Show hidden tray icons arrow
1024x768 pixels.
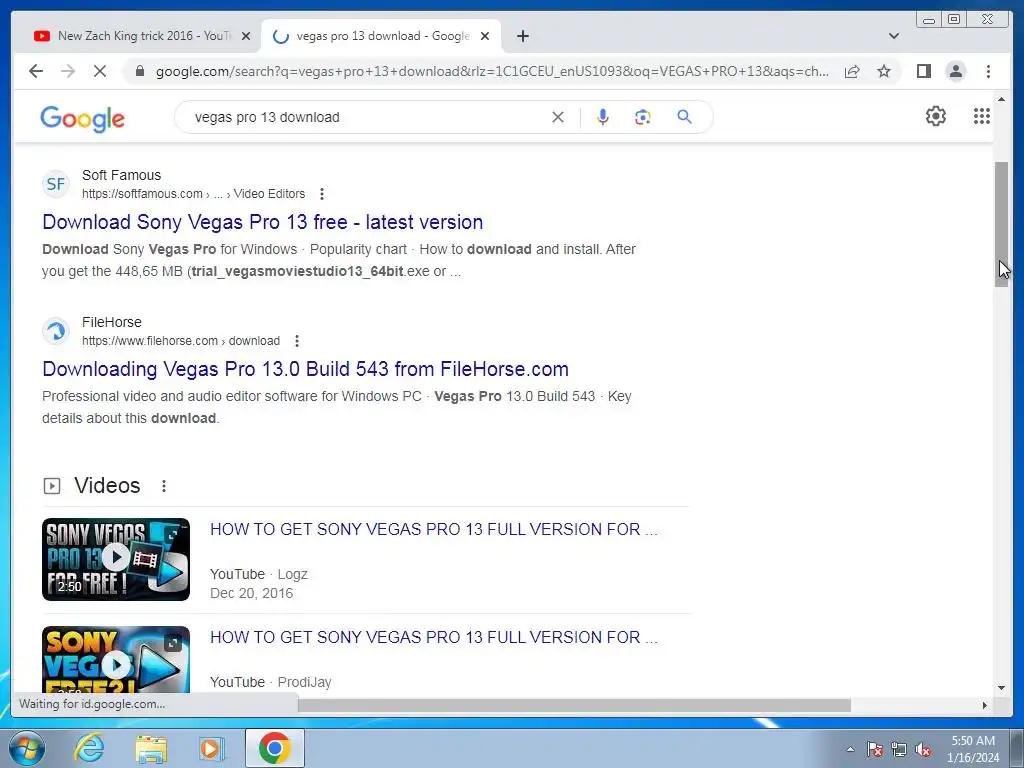click(850, 749)
